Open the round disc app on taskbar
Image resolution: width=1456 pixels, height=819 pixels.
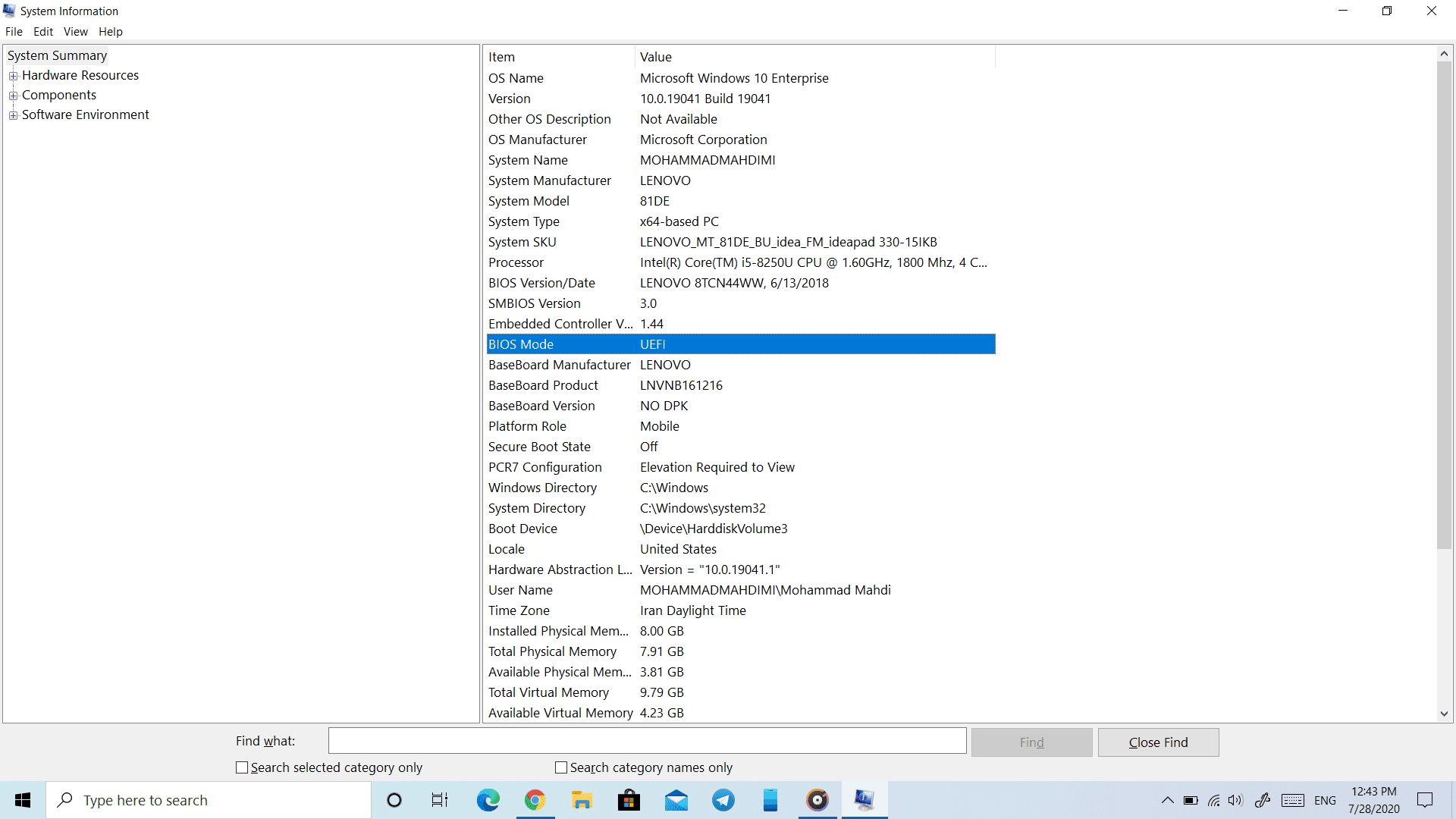817,800
